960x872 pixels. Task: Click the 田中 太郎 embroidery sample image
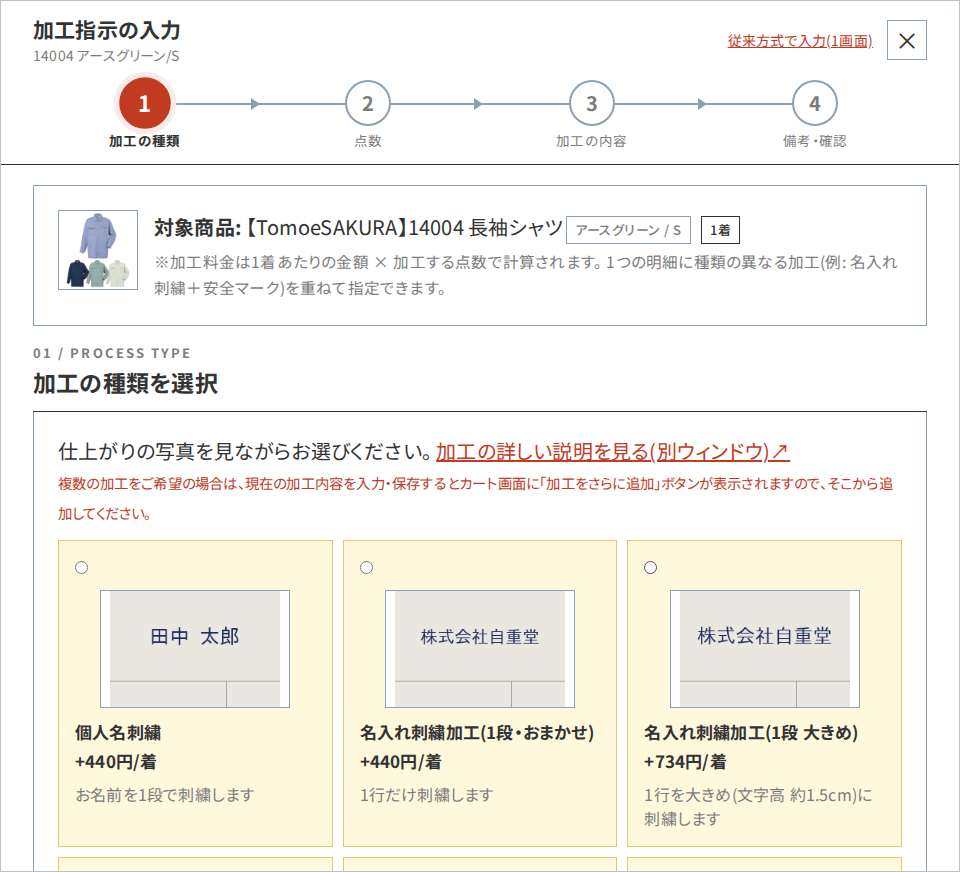(x=195, y=649)
